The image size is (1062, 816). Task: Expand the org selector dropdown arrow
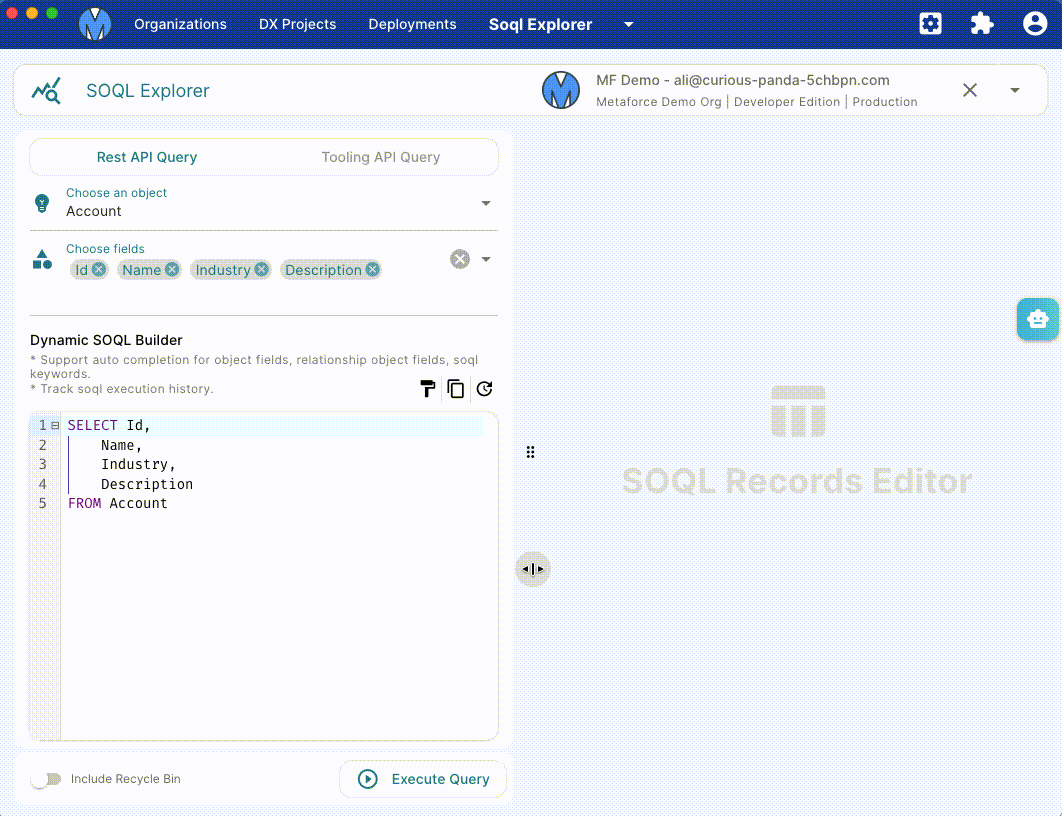point(1015,90)
